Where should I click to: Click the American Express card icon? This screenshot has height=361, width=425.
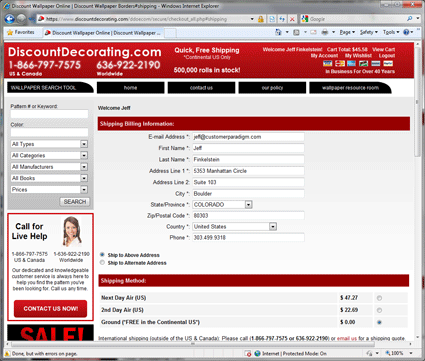coord(351,63)
